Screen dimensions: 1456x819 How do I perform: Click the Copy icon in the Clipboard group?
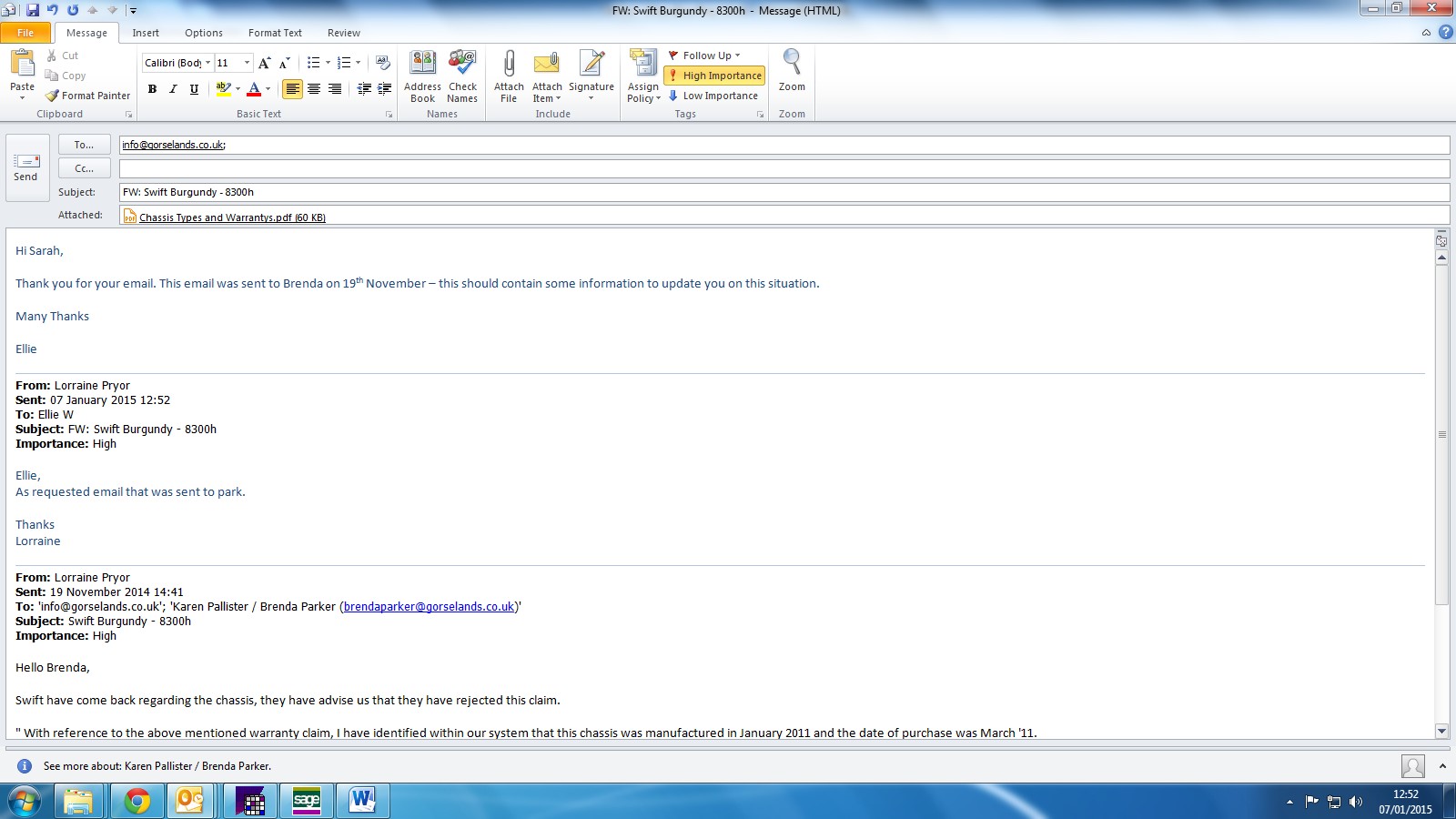coord(52,76)
